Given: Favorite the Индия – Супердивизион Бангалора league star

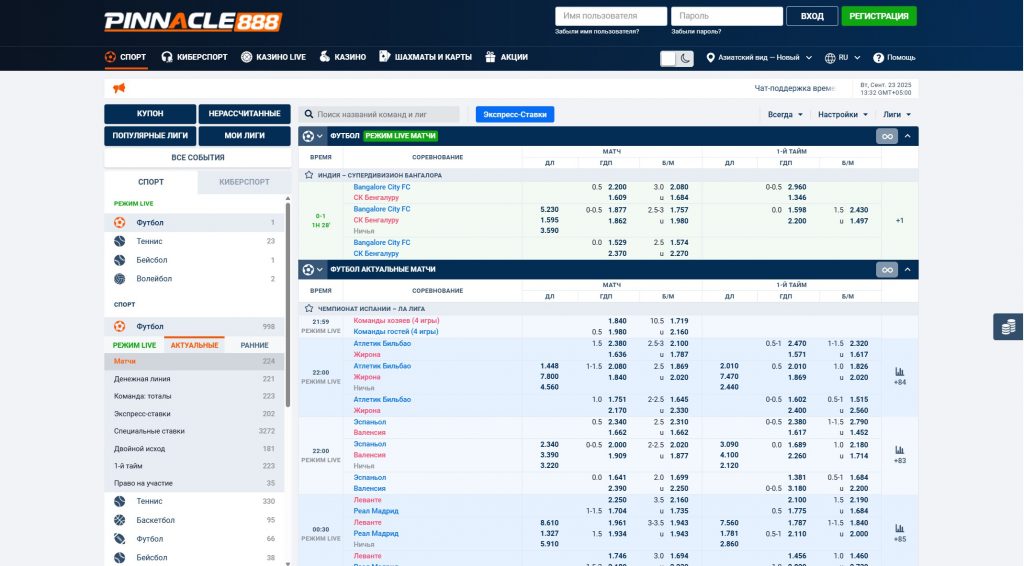Looking at the screenshot, I should tap(309, 175).
